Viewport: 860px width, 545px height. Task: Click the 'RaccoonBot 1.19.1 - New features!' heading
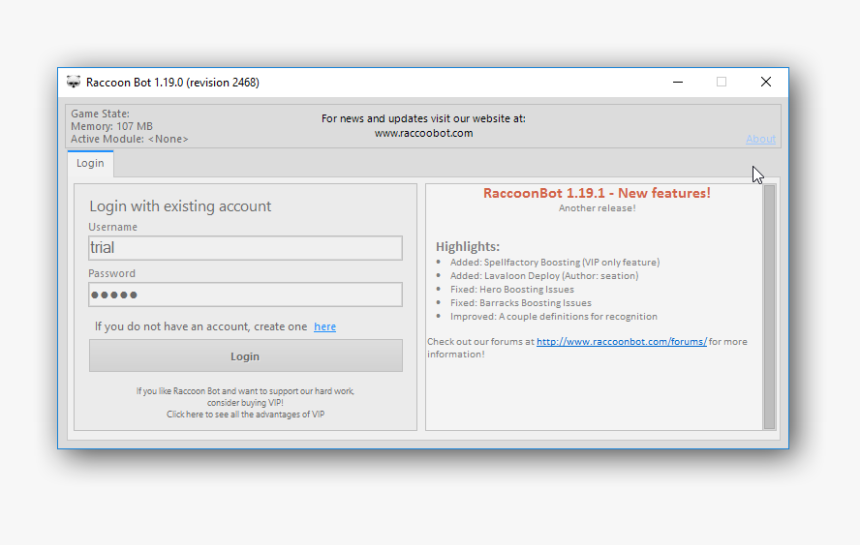[x=597, y=193]
